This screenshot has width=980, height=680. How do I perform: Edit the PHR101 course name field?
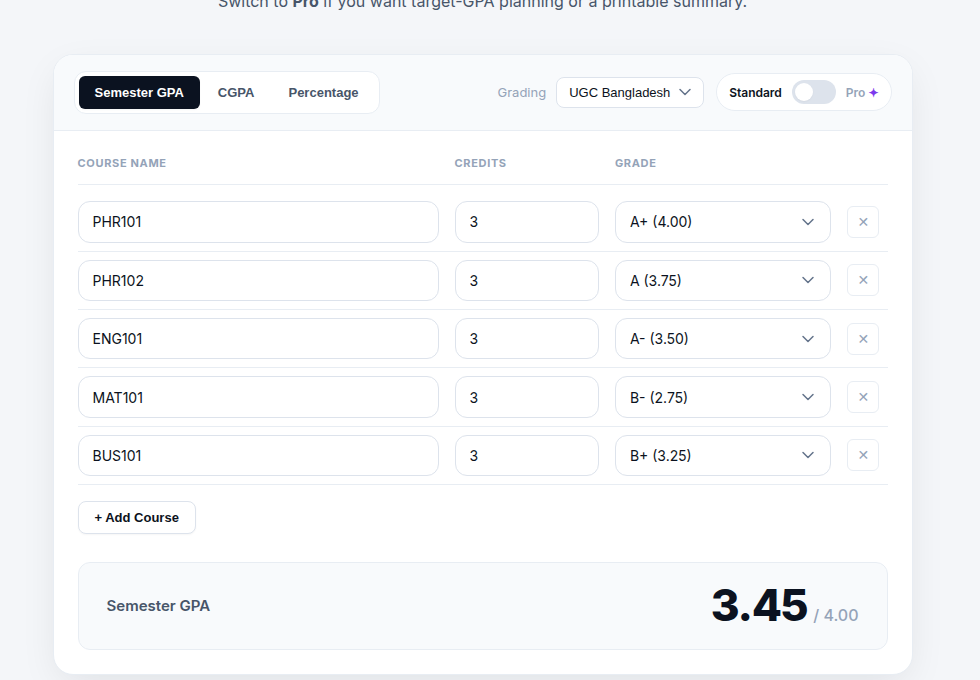(258, 222)
